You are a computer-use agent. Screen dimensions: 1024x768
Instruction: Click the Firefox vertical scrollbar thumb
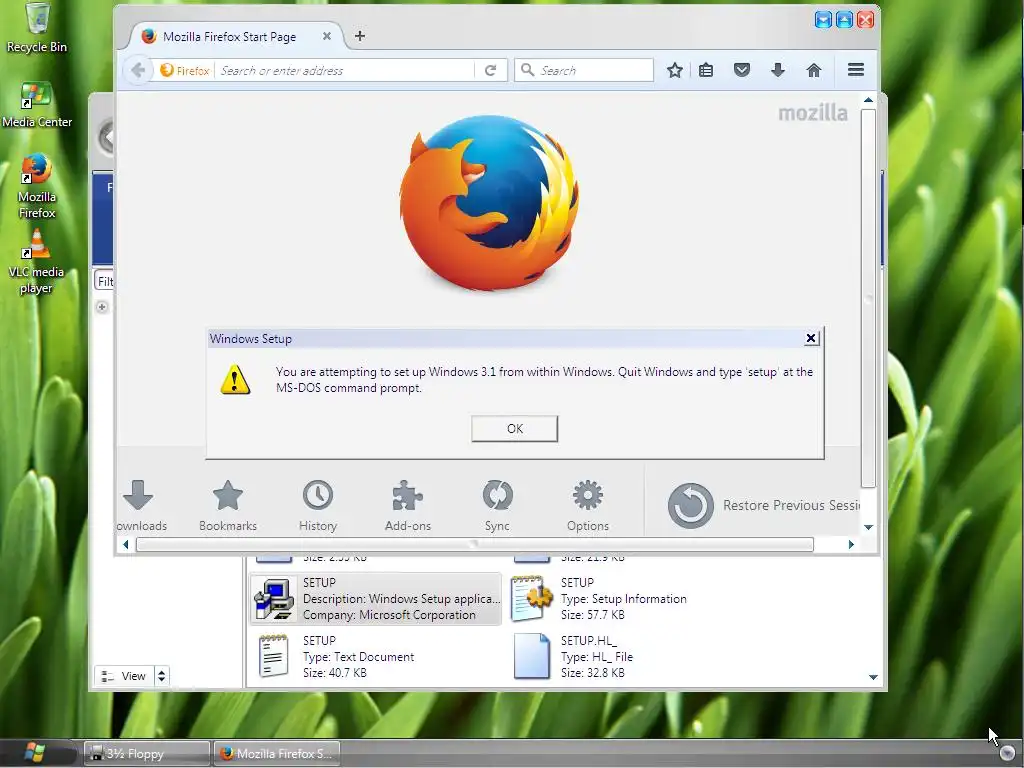click(868, 298)
